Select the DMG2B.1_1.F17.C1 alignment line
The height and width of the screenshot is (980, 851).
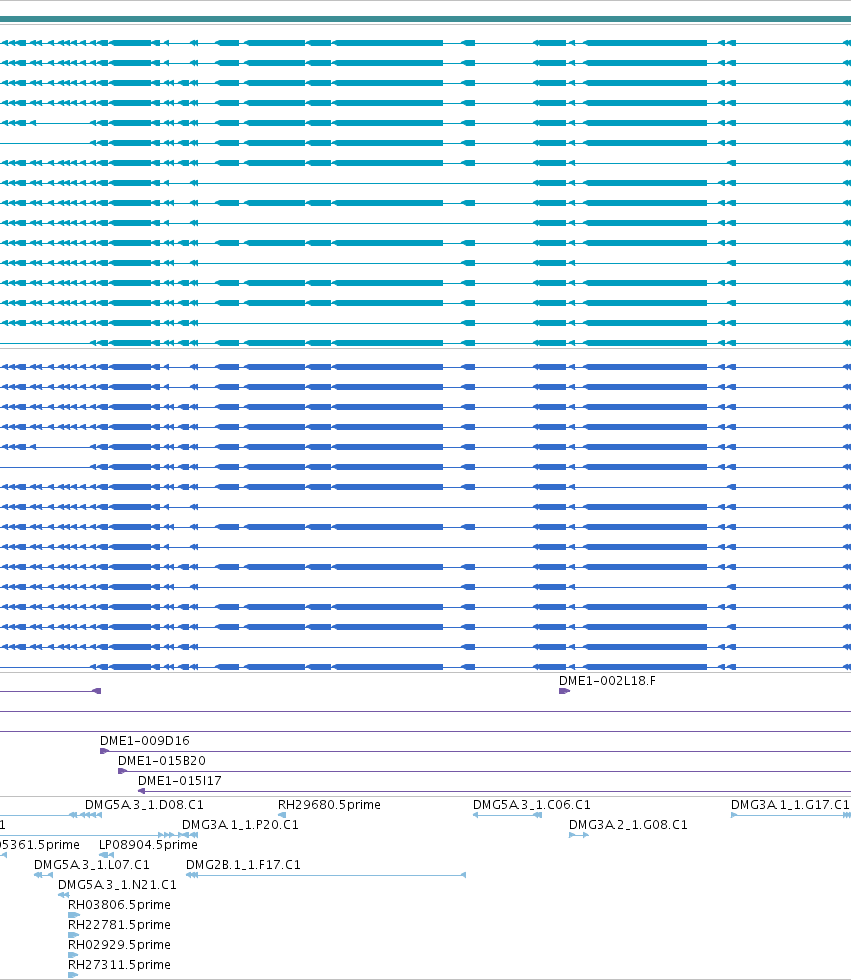pos(326,875)
